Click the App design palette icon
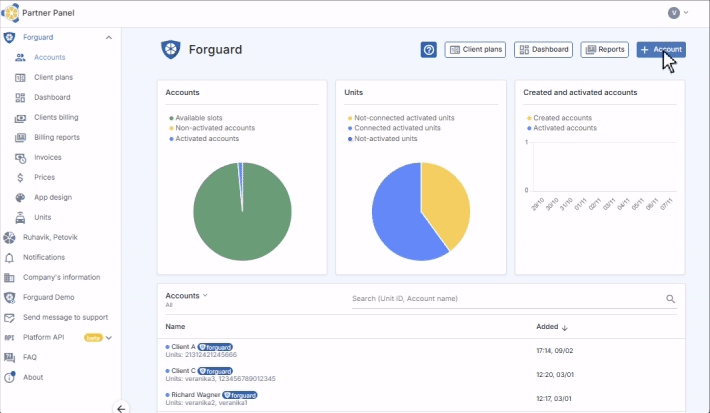Screen dimensions: 710x413 [x=20, y=197]
